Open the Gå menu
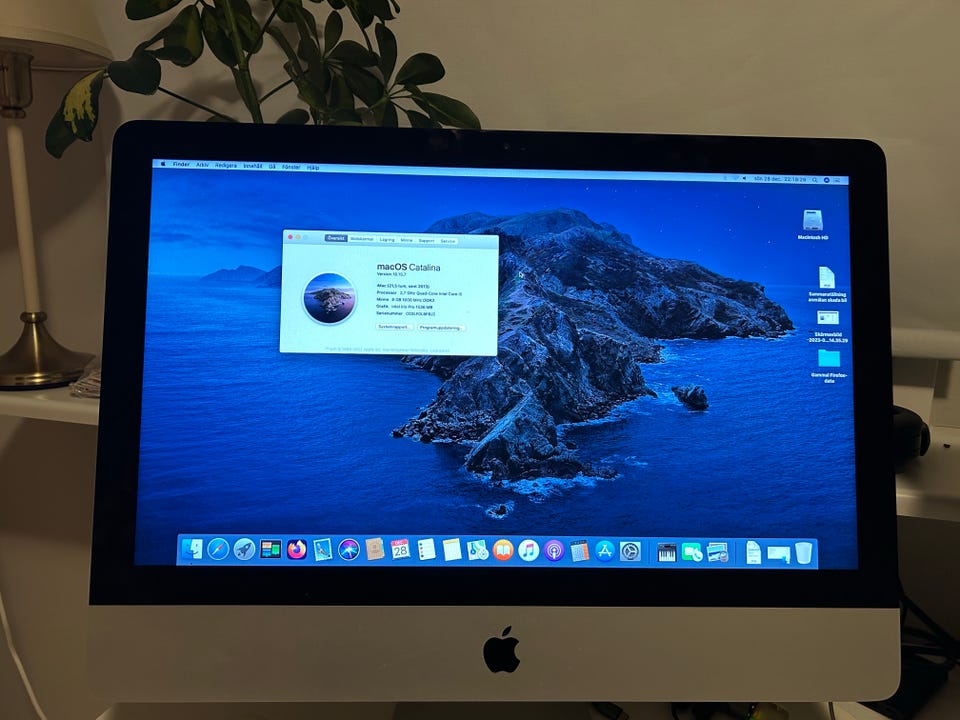The width and height of the screenshot is (960, 720). (272, 167)
